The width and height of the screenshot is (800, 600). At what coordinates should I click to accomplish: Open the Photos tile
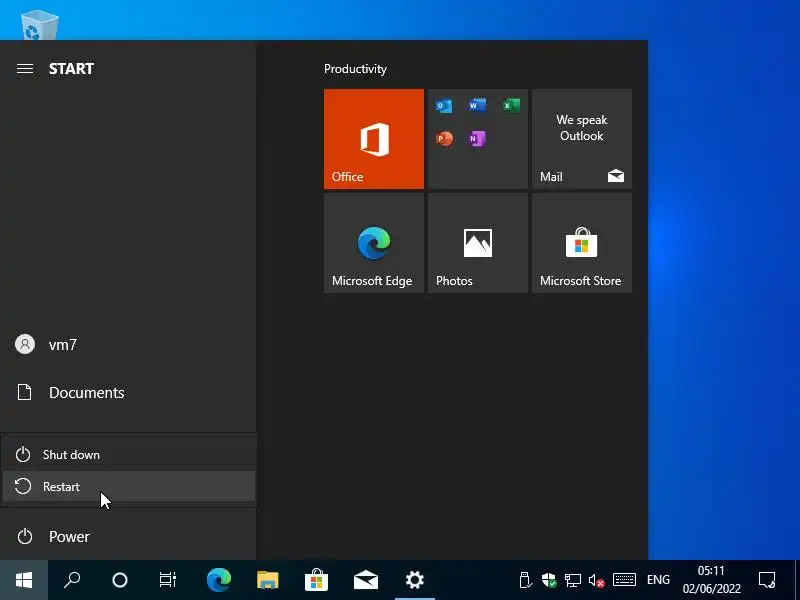coord(478,243)
